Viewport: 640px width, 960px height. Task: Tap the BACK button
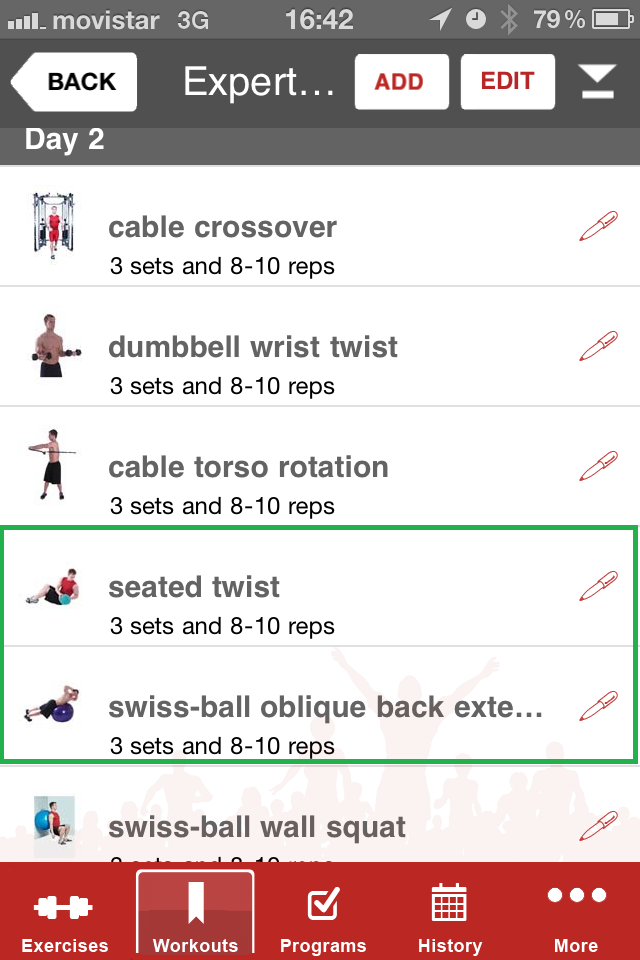click(x=74, y=81)
